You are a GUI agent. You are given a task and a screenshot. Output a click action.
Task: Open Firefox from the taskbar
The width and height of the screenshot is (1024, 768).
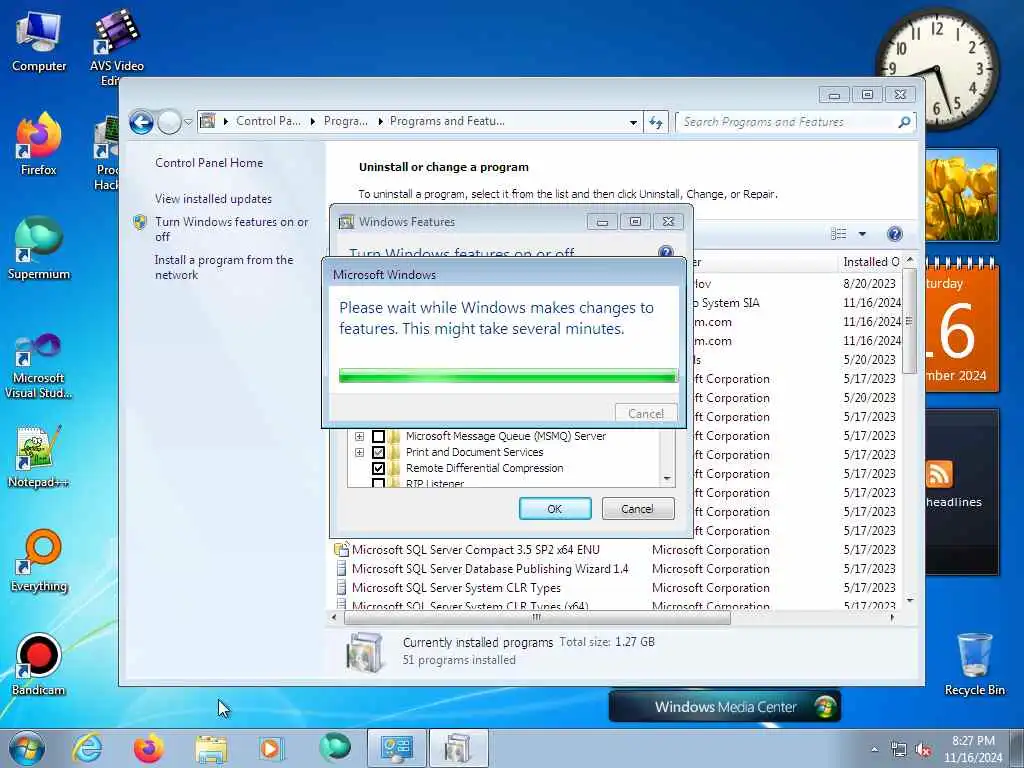[148, 748]
